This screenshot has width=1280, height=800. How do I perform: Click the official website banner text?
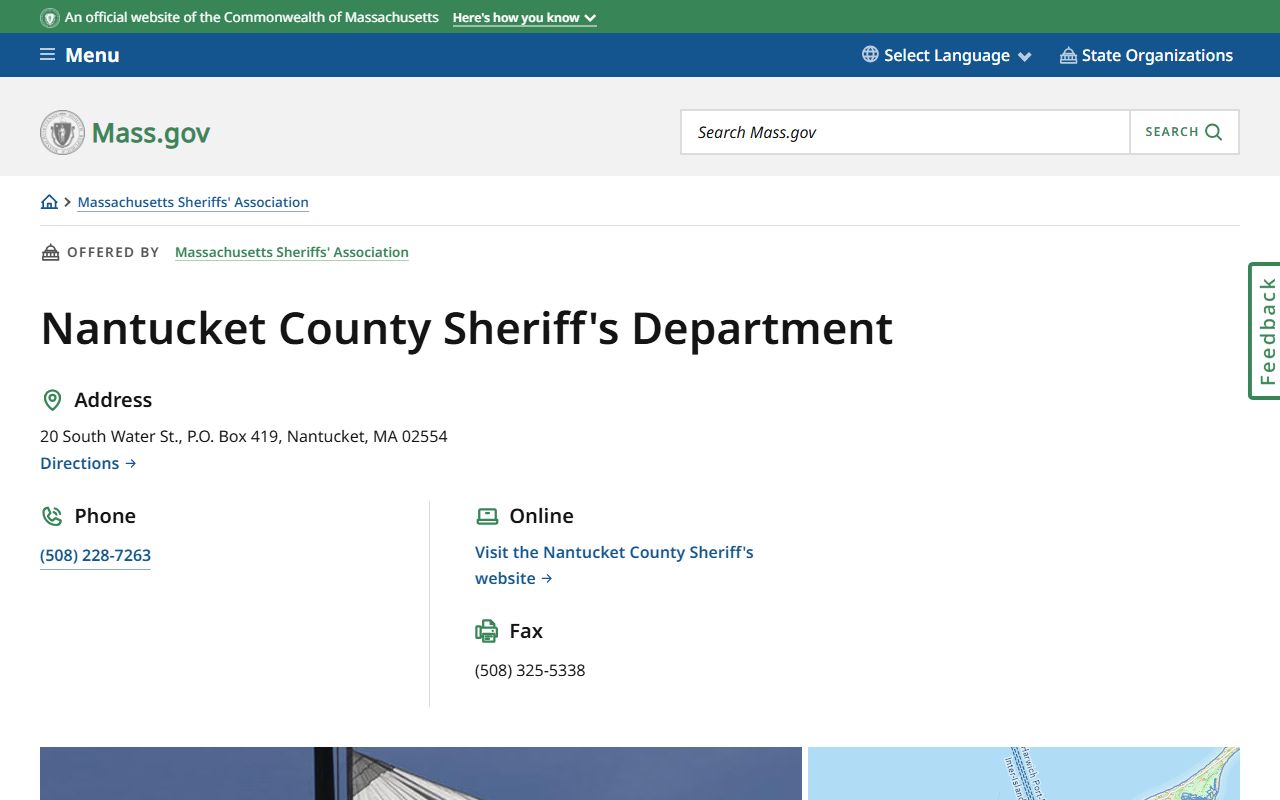point(251,18)
